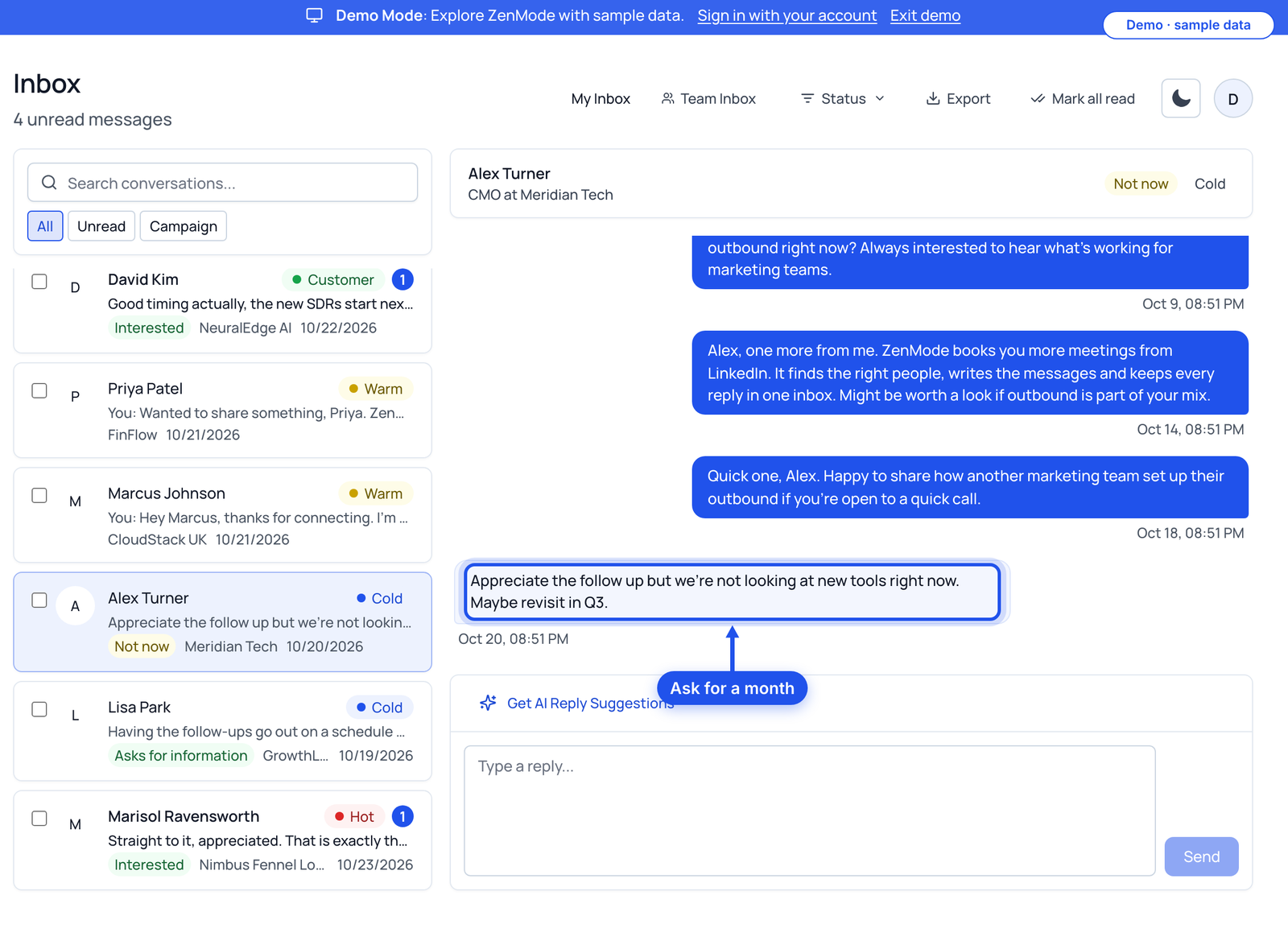Click the monitor icon in demo banner
The height and width of the screenshot is (945, 1288).
coord(315,15)
